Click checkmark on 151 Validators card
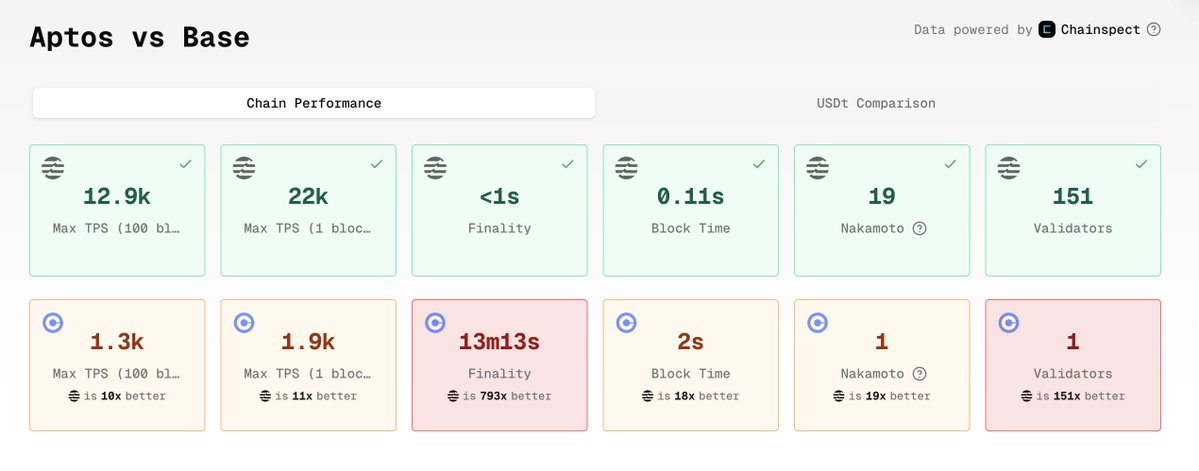The image size is (1199, 471). pos(1141,164)
